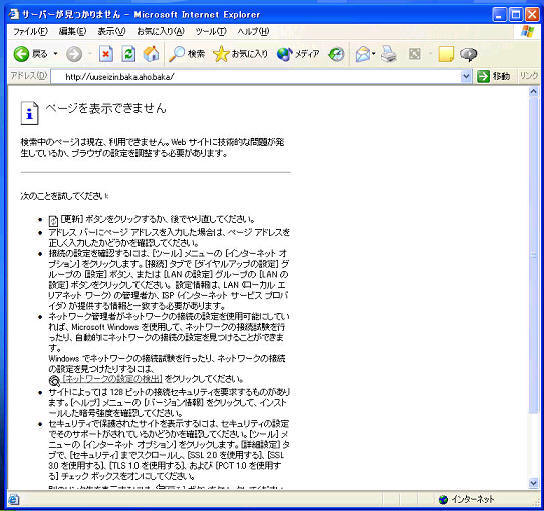Screen dimensions: 544x511
Task: Click the ネットワークの設定の検出 link
Action: (x=112, y=378)
